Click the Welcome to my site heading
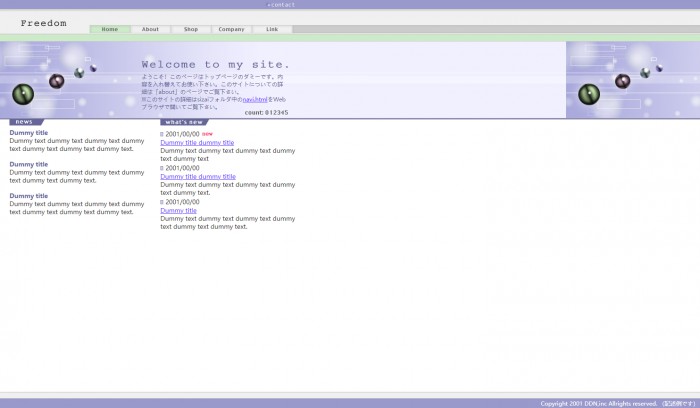Image resolution: width=700 pixels, height=408 pixels. coord(216,65)
